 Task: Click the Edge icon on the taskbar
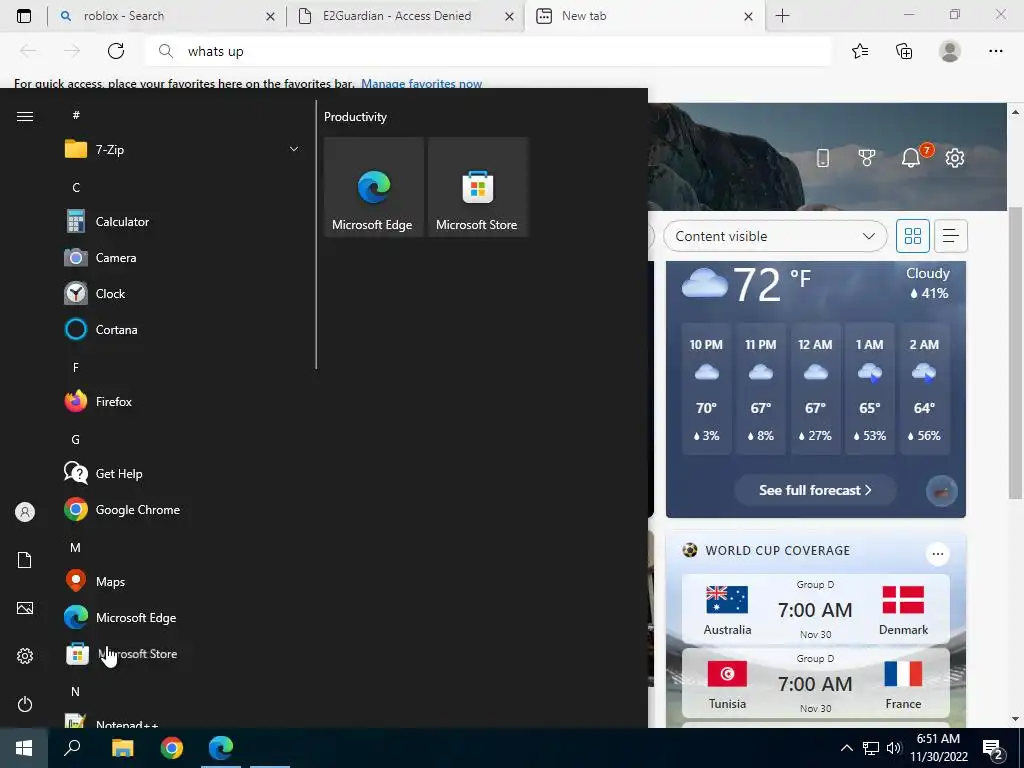[221, 748]
